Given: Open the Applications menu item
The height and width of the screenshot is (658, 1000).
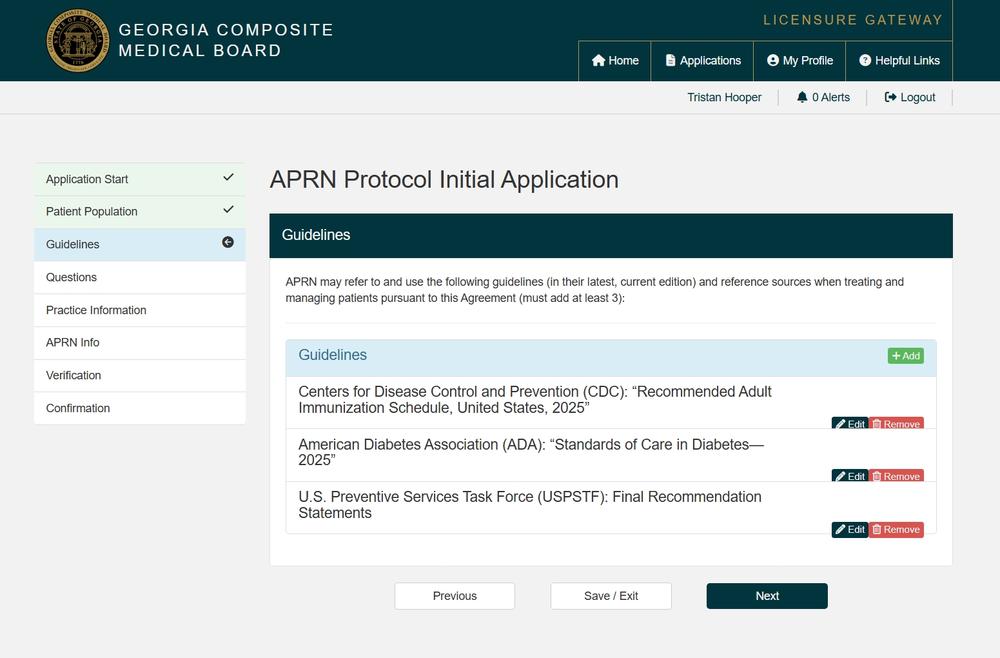Looking at the screenshot, I should 703,61.
